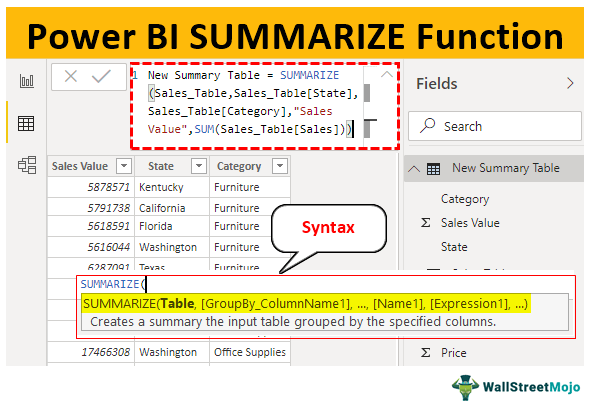Select the Category field
Viewport: 590px width, 408px height.
(465, 199)
